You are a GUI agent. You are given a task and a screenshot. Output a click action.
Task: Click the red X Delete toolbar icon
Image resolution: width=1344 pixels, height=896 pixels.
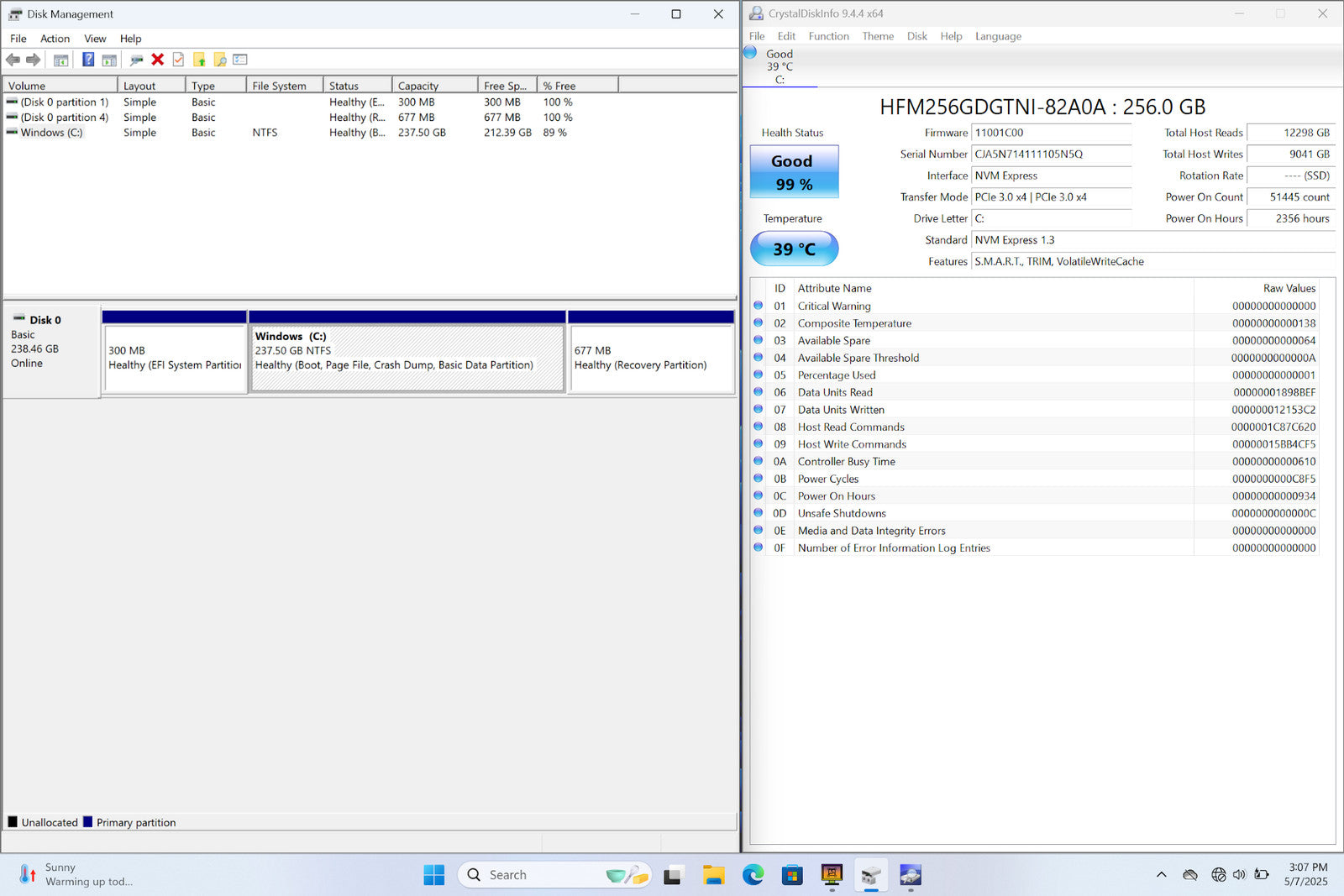coord(157,60)
